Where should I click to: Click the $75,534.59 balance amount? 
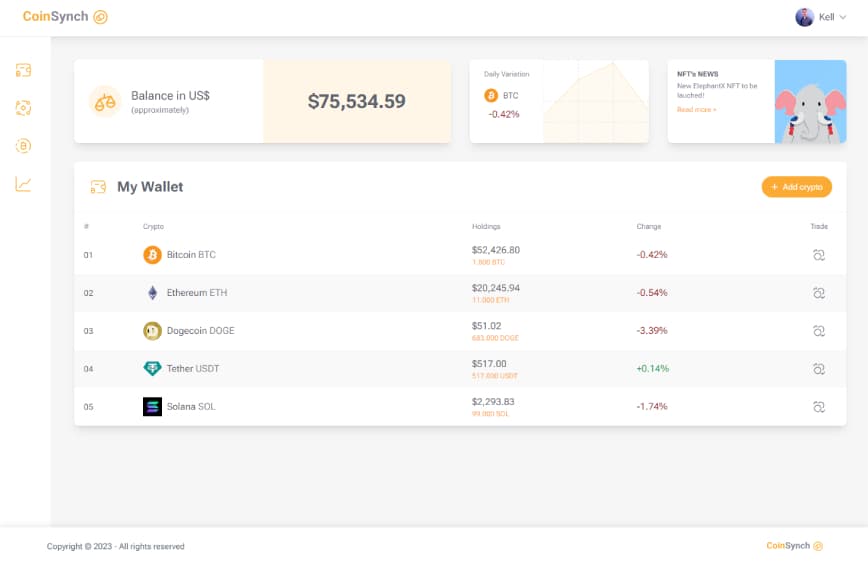pyautogui.click(x=356, y=101)
